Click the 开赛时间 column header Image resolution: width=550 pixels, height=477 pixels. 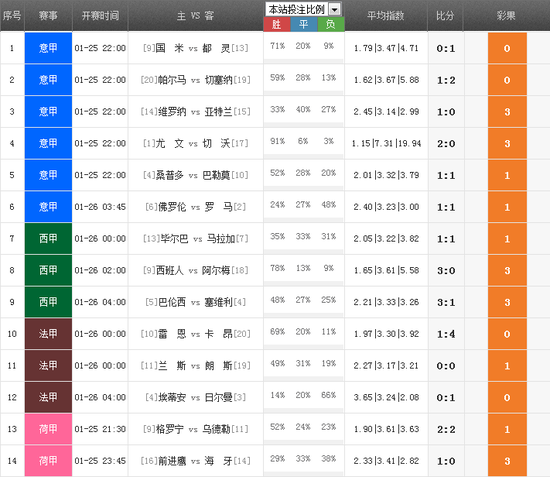pyautogui.click(x=100, y=15)
